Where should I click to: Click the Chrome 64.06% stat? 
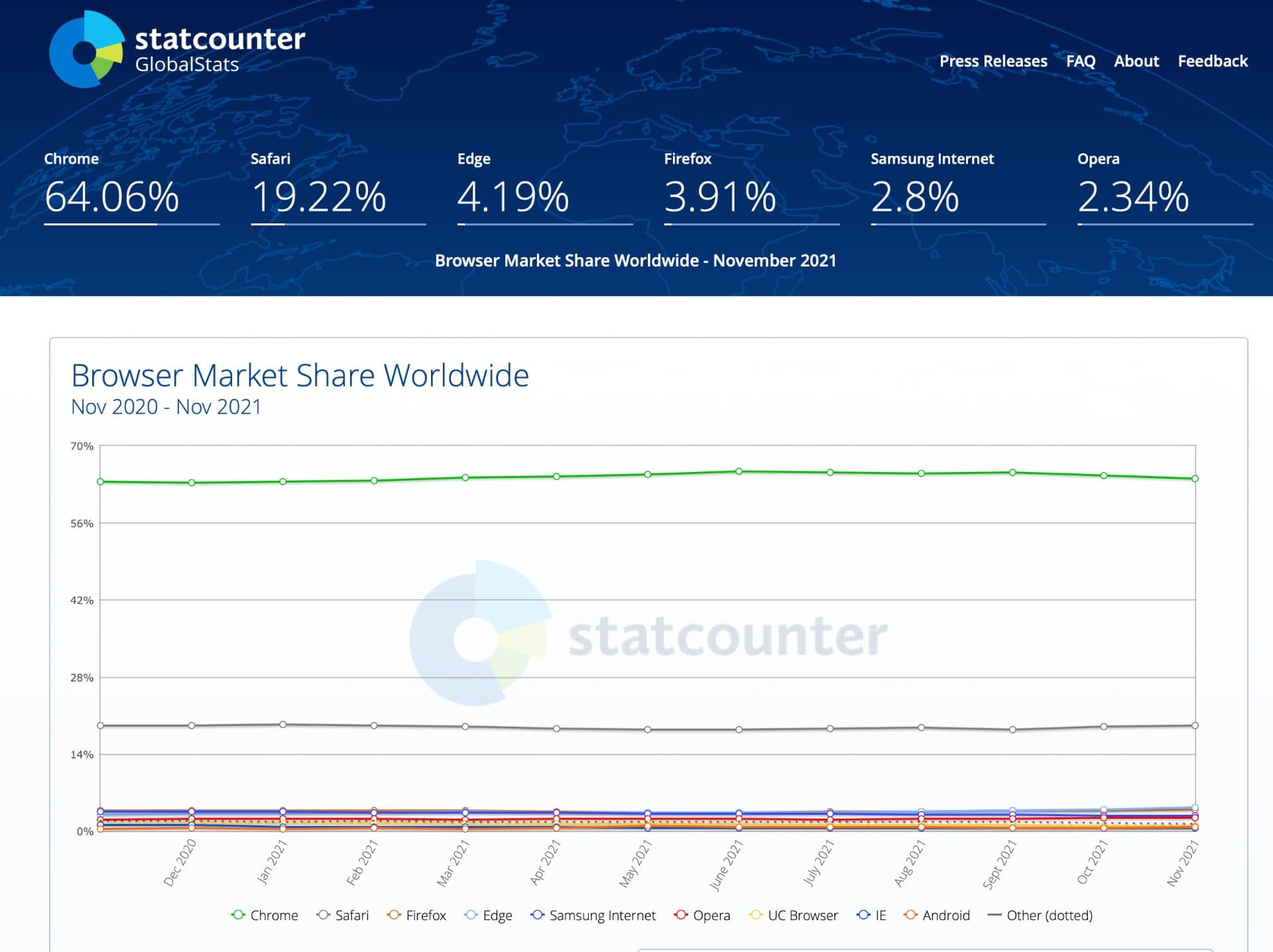(x=111, y=197)
